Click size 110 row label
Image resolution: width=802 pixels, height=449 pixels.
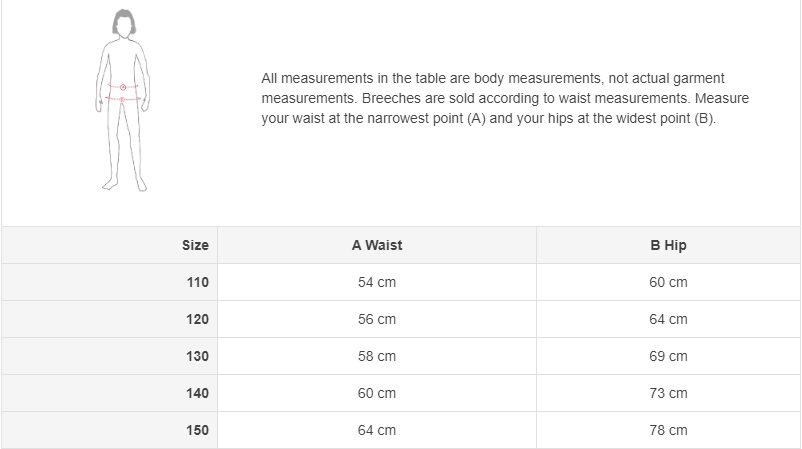pyautogui.click(x=197, y=282)
